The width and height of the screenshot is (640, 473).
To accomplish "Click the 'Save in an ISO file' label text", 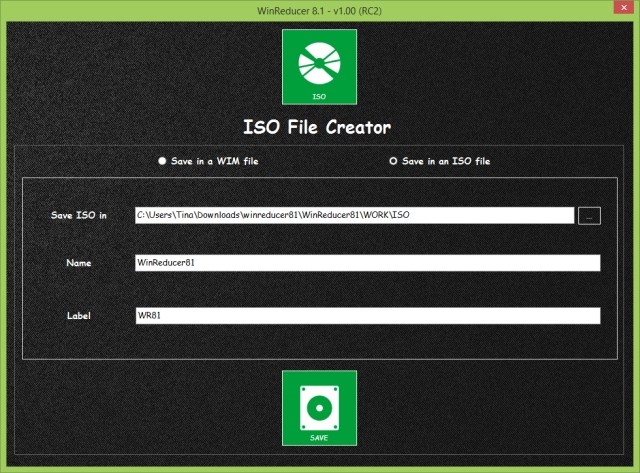I will click(446, 160).
